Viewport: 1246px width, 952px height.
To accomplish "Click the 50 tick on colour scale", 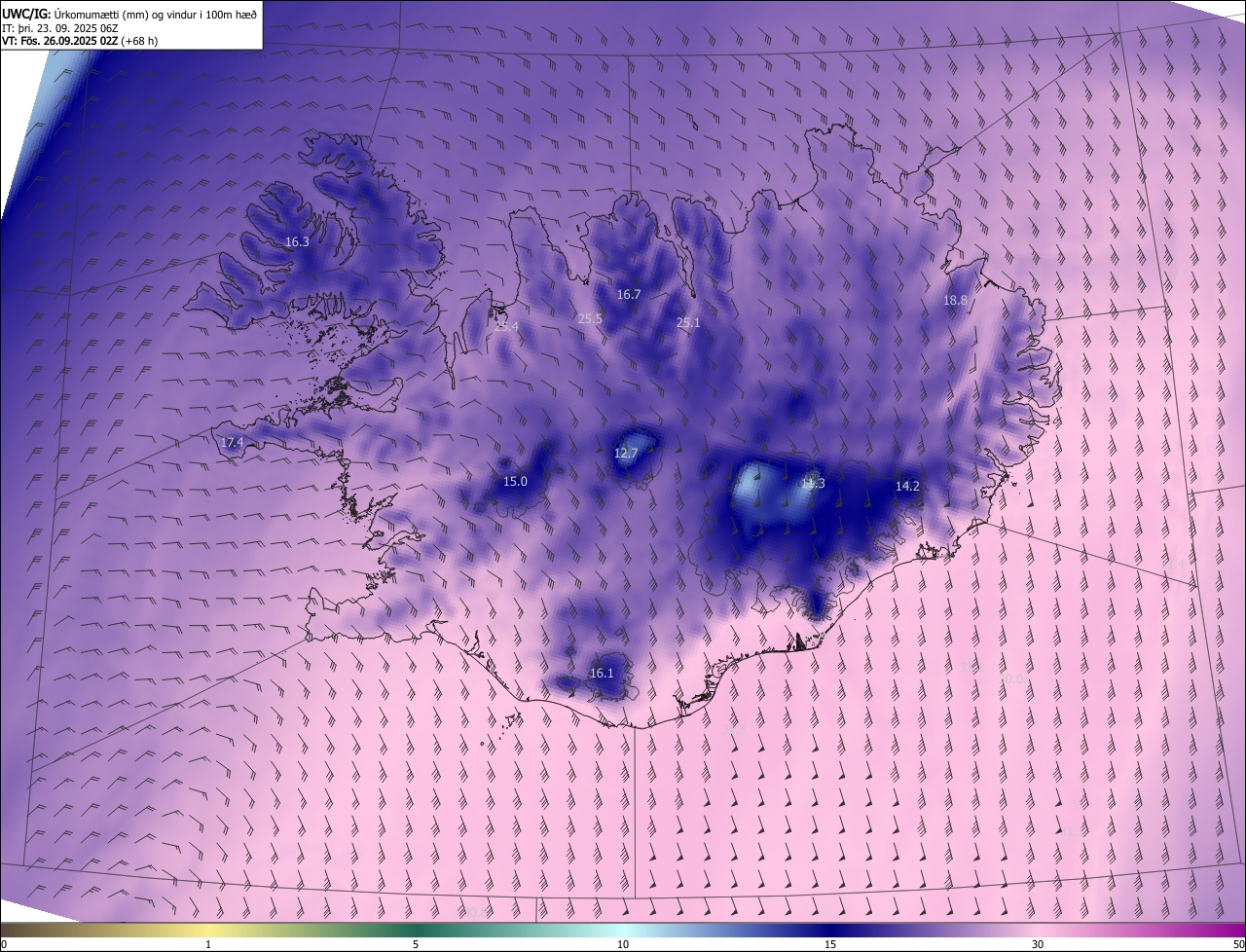I will [x=1238, y=945].
